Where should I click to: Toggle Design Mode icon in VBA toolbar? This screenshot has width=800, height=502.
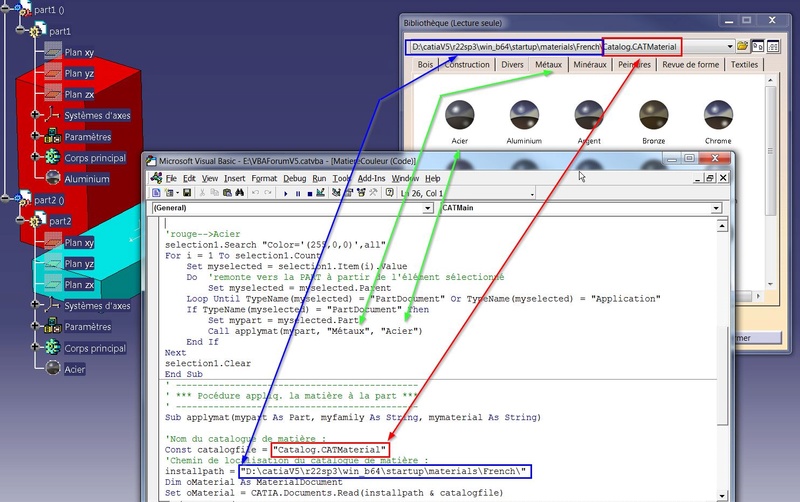pyautogui.click(x=320, y=193)
